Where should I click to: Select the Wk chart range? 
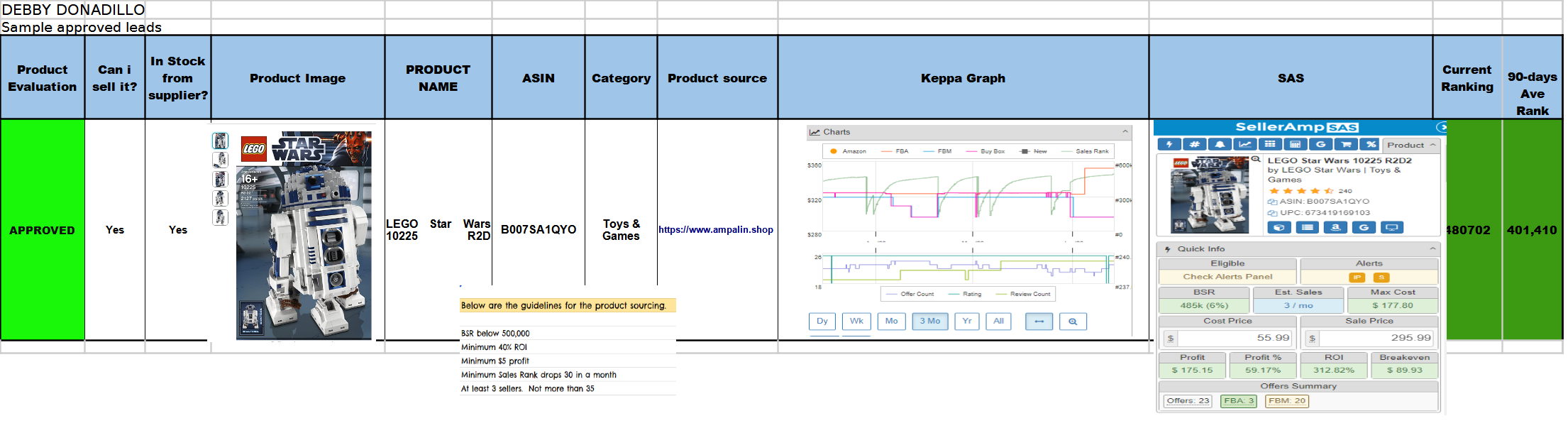pyautogui.click(x=856, y=322)
